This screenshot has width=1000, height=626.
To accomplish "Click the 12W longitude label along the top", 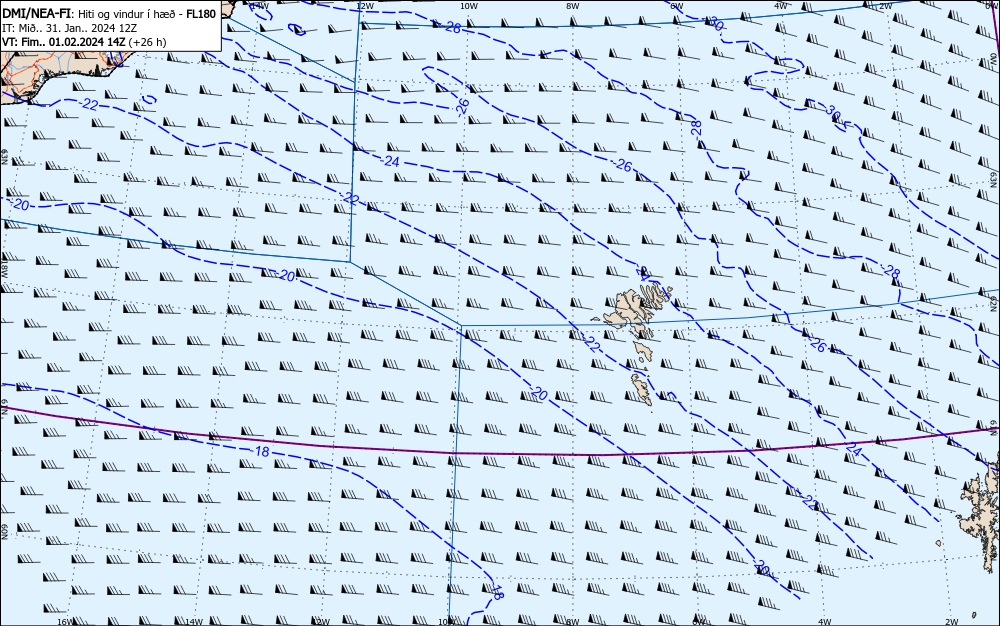I will point(365,6).
